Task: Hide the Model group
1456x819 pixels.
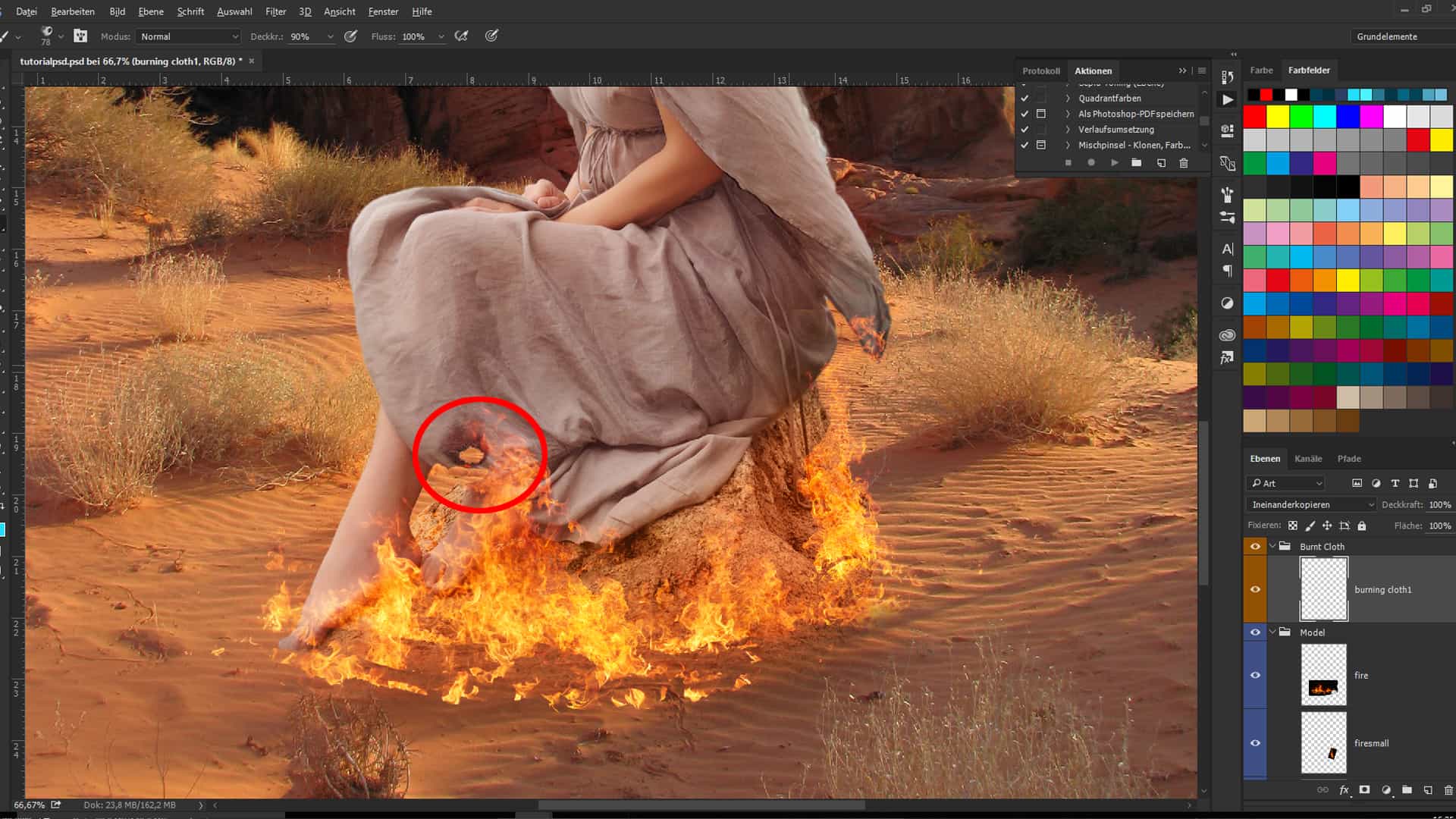Action: tap(1255, 632)
